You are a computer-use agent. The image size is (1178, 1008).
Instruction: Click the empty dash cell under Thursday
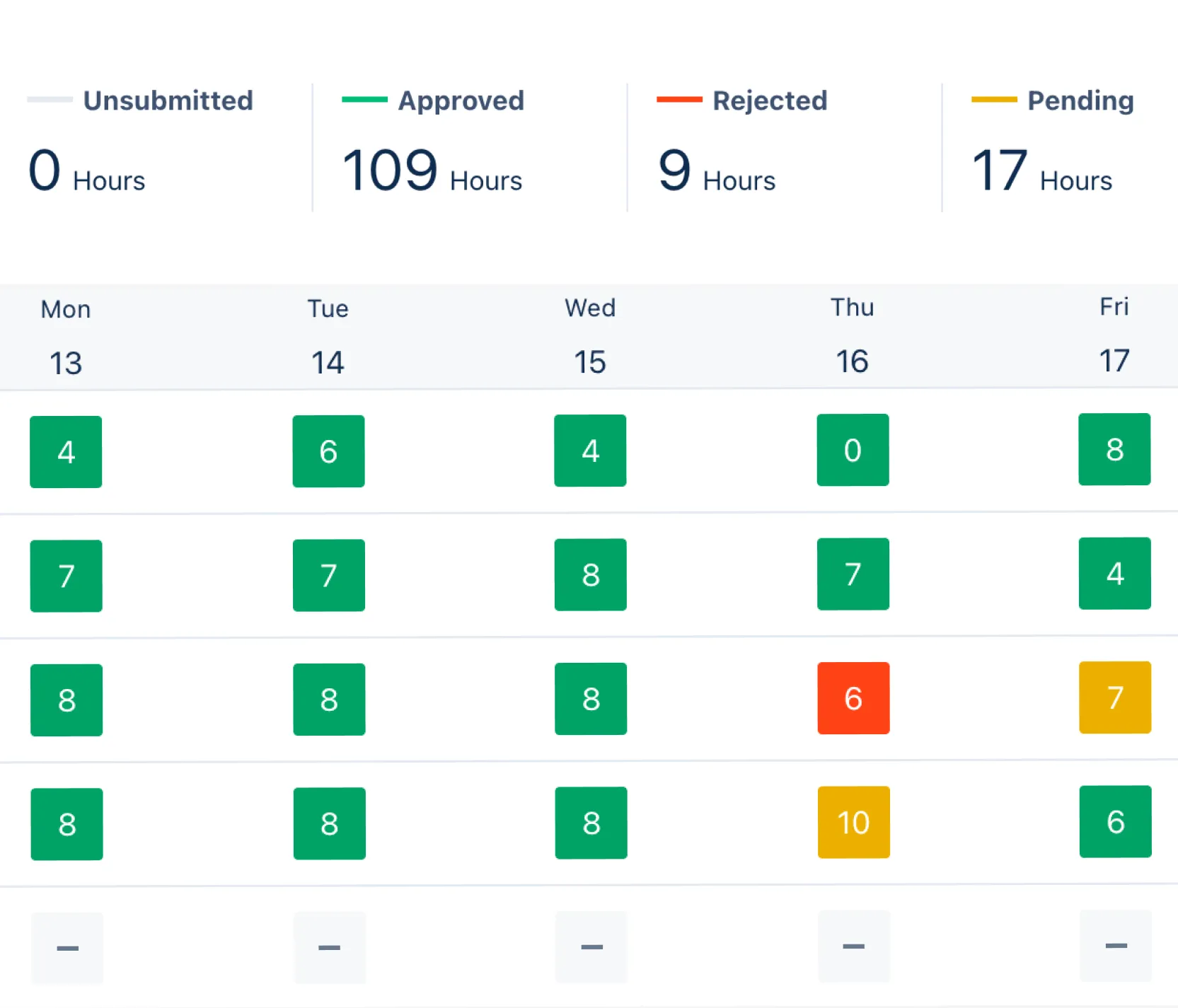click(x=854, y=946)
